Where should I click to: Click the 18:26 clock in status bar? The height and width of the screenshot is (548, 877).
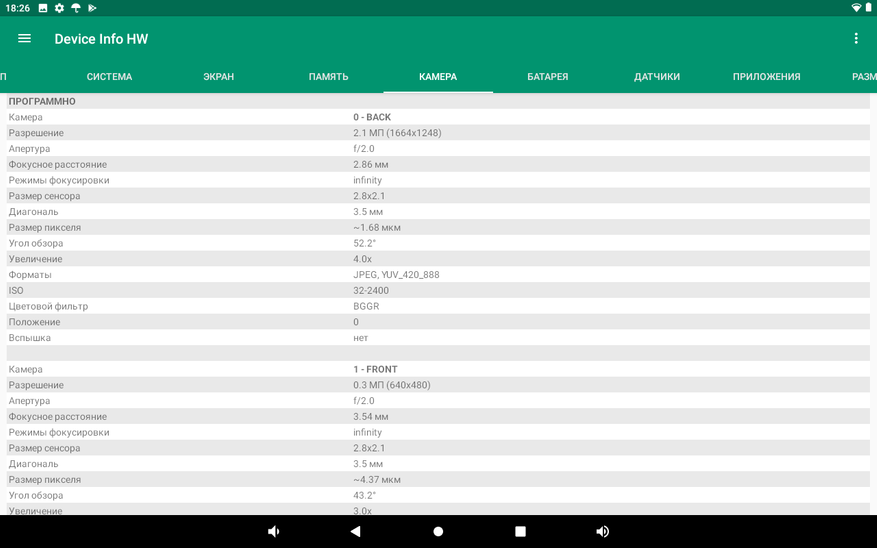click(17, 8)
